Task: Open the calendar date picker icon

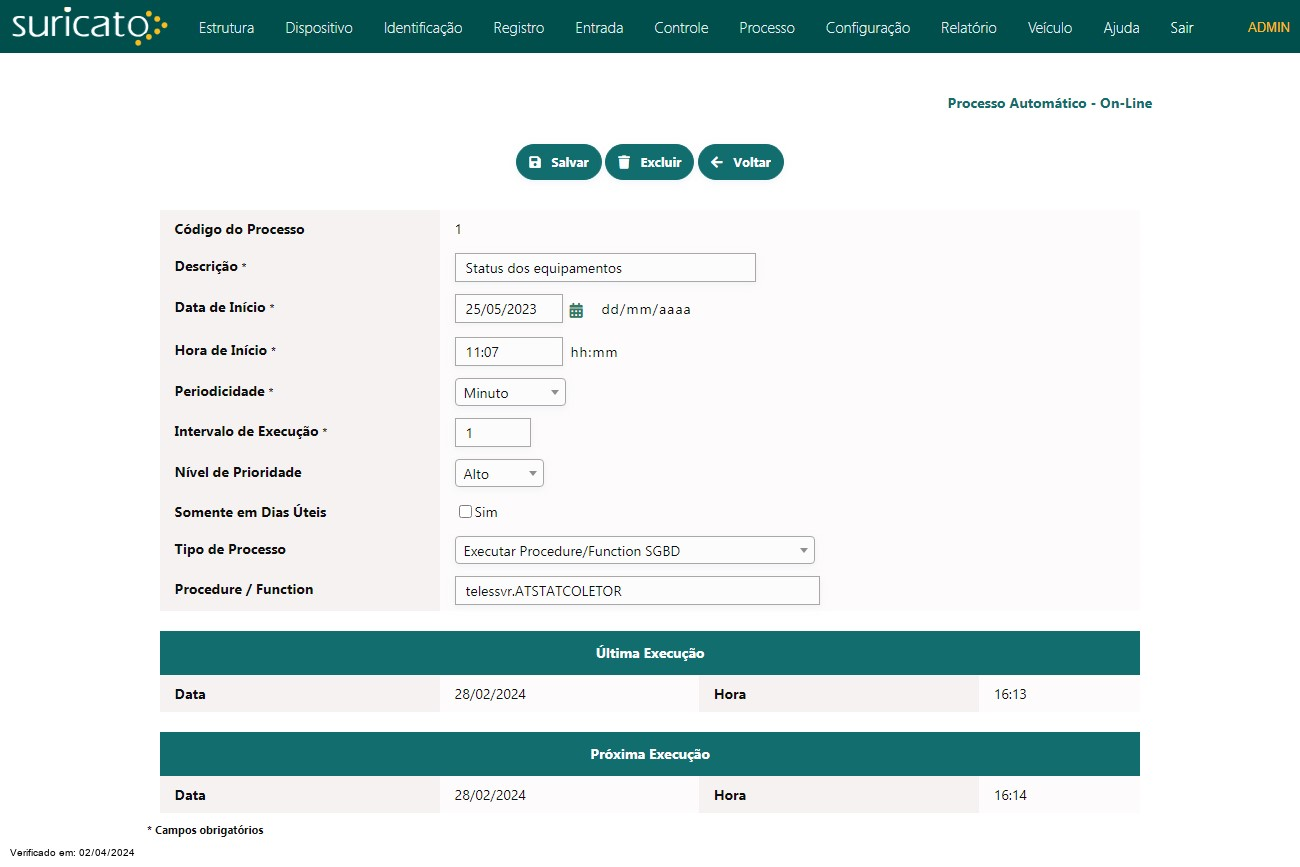Action: coord(576,310)
